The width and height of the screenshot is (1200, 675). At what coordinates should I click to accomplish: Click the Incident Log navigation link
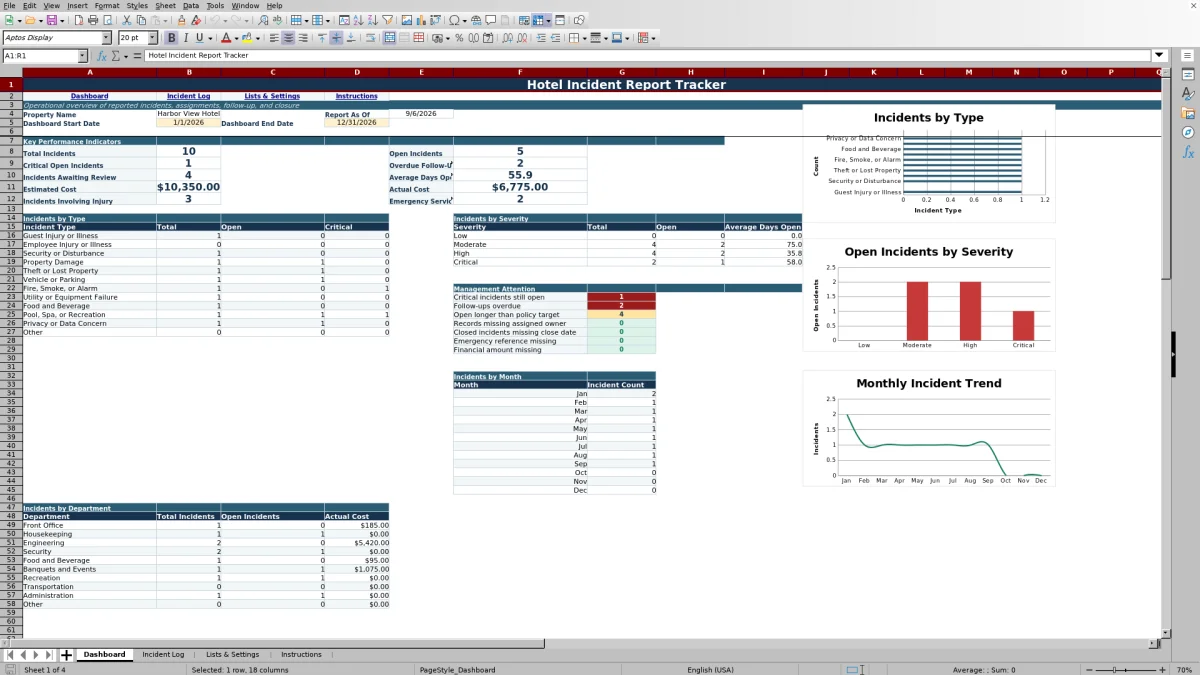pyautogui.click(x=189, y=96)
